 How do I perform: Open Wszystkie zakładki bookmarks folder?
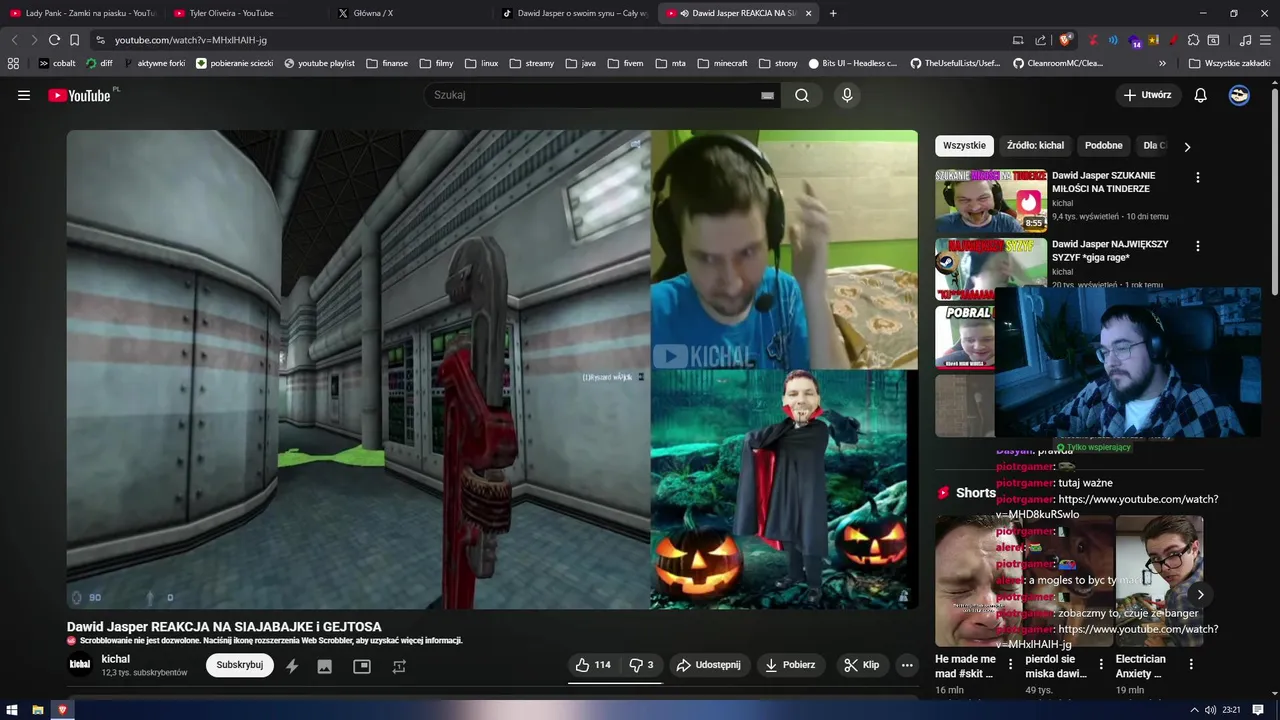click(1229, 63)
